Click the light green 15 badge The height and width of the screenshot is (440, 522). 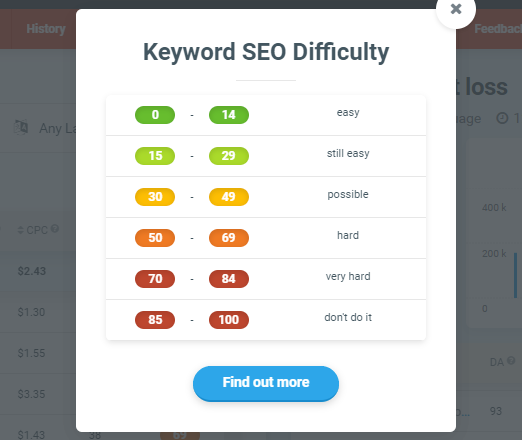pyautogui.click(x=155, y=156)
